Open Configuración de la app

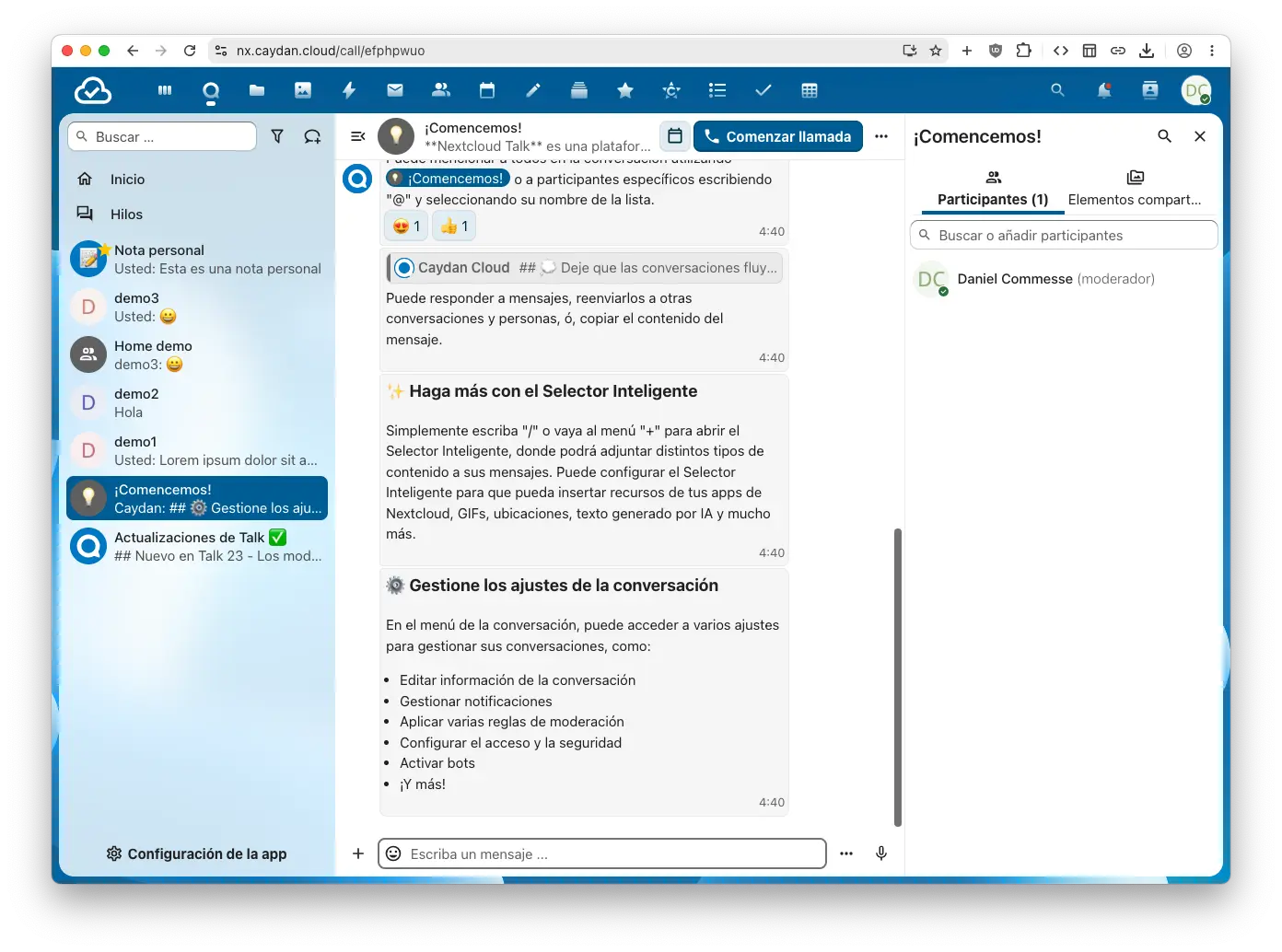coord(197,853)
